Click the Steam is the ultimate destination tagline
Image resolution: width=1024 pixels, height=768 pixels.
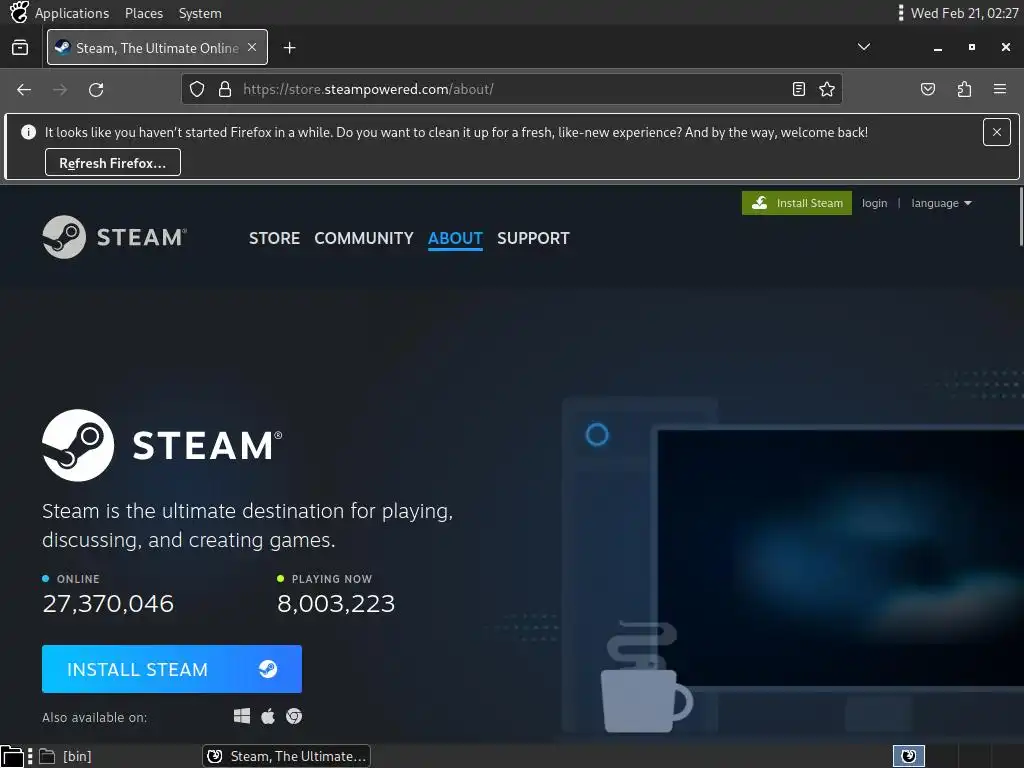pos(248,525)
